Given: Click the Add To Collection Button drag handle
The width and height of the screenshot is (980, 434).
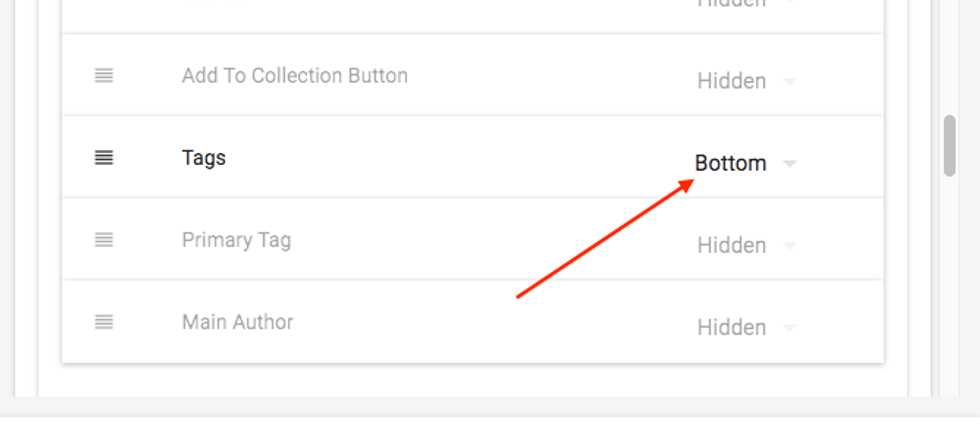Looking at the screenshot, I should [x=104, y=76].
